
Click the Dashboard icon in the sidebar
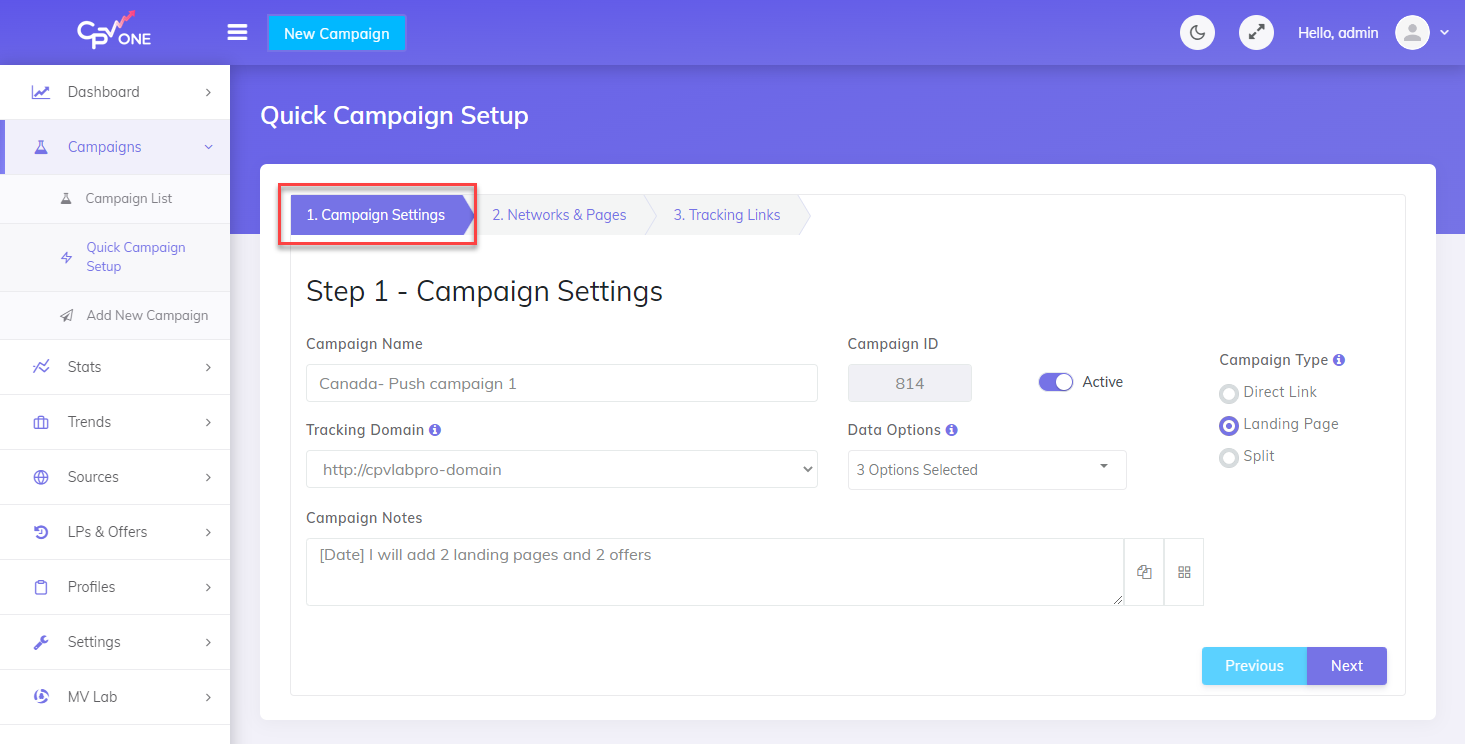[x=41, y=91]
